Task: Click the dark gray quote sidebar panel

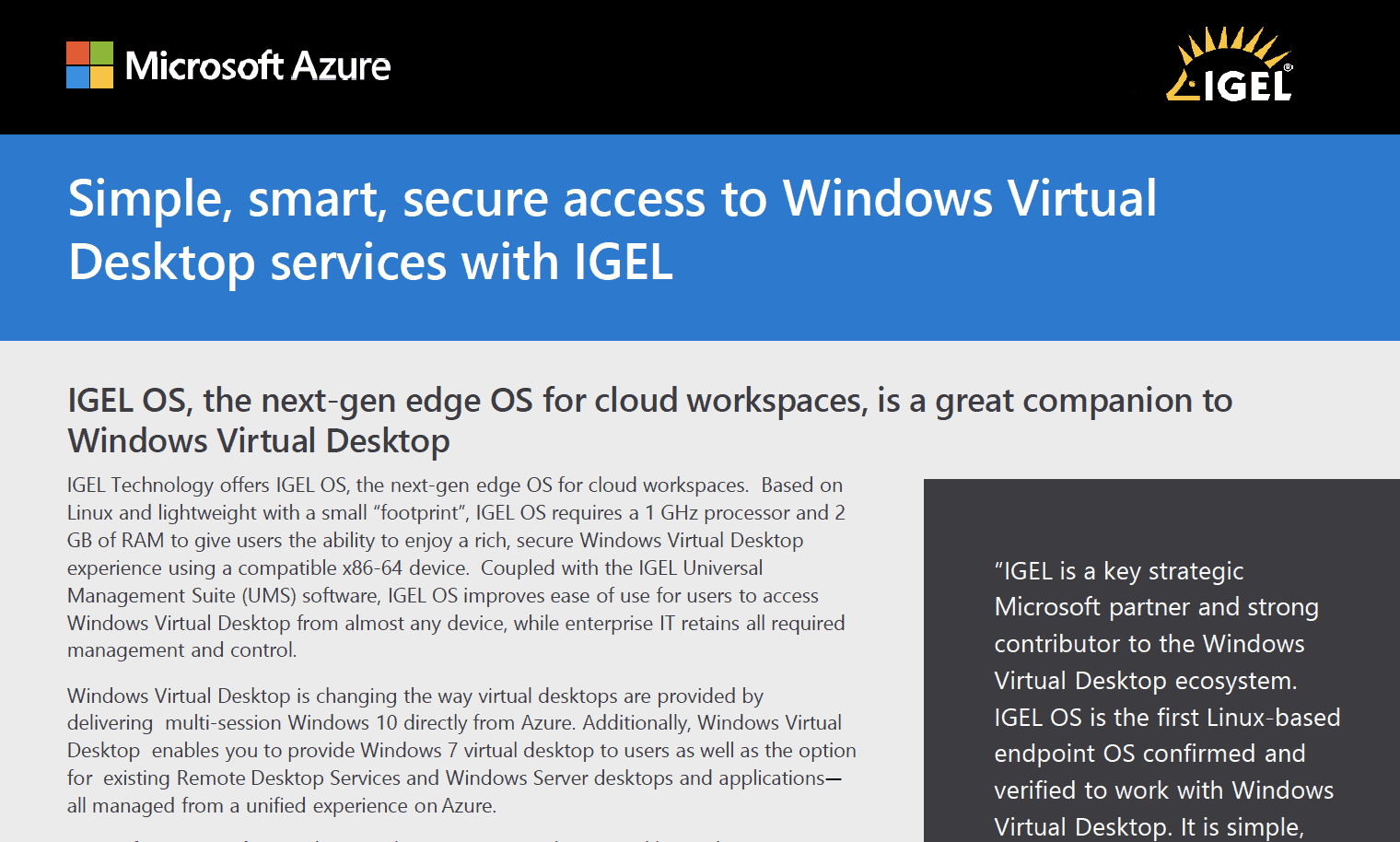Action: tap(1161, 661)
